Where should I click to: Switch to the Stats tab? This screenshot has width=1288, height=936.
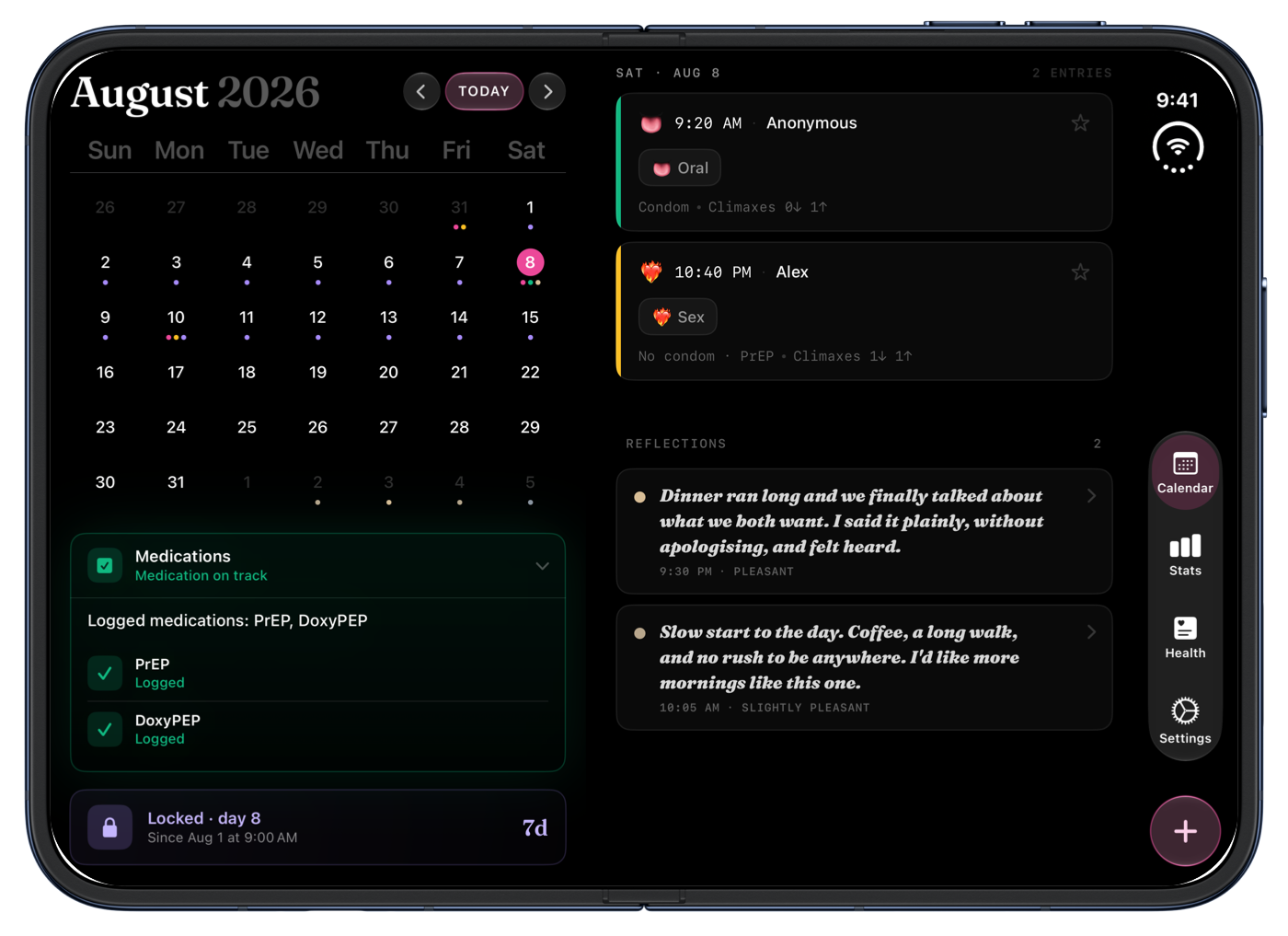click(x=1185, y=555)
